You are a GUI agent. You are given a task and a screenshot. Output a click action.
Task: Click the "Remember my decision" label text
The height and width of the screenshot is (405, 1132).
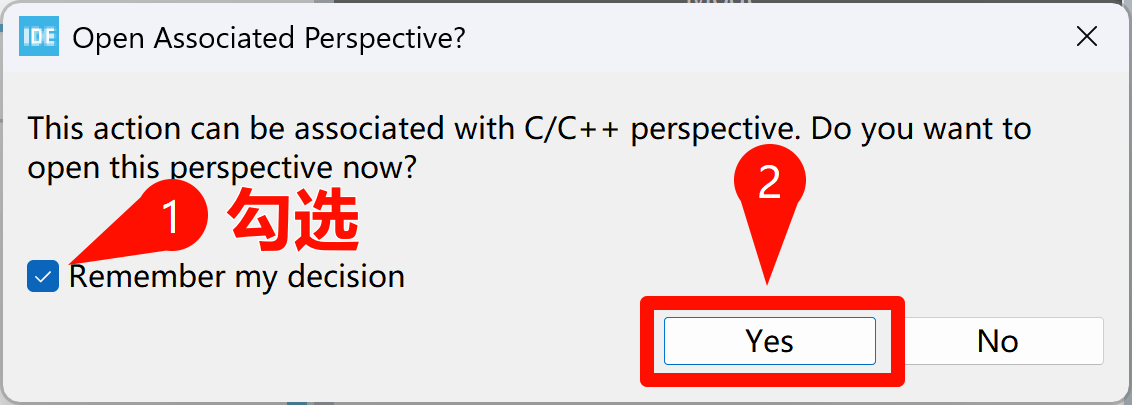[x=237, y=277]
